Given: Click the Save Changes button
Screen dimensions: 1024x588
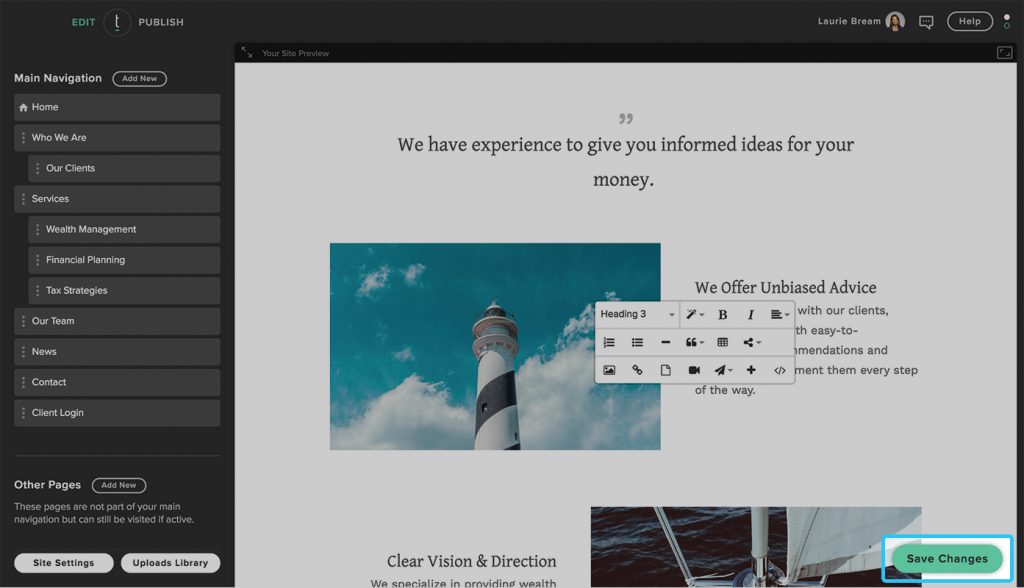Looking at the screenshot, I should (x=947, y=559).
